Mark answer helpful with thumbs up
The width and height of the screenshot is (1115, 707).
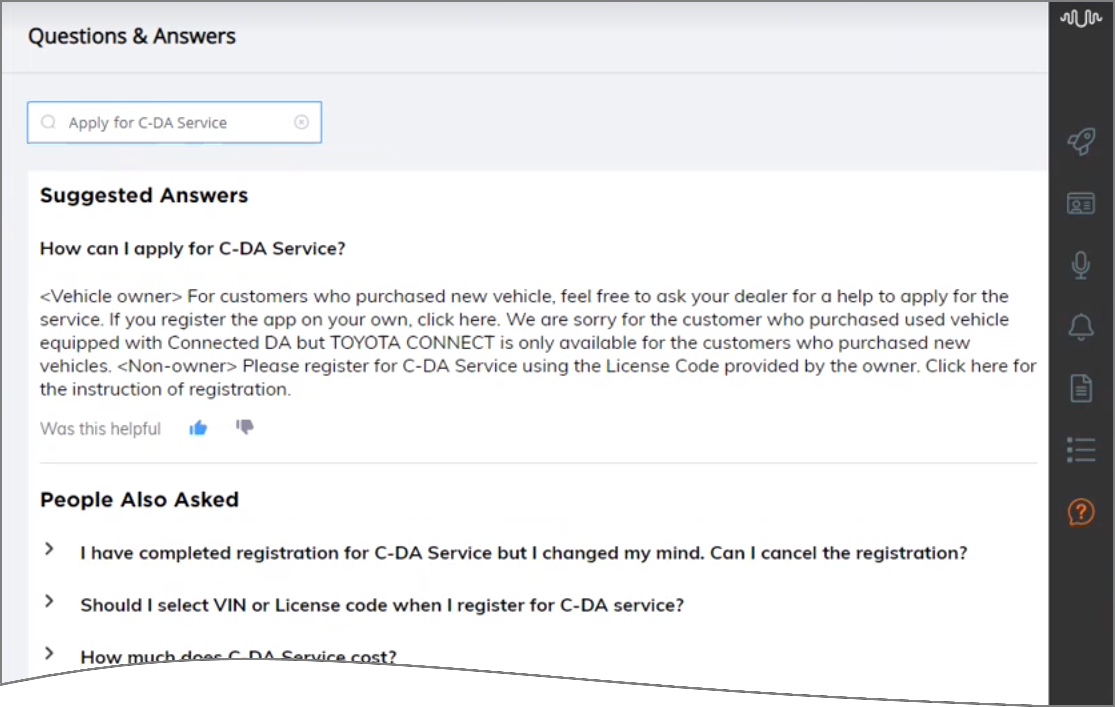[198, 428]
